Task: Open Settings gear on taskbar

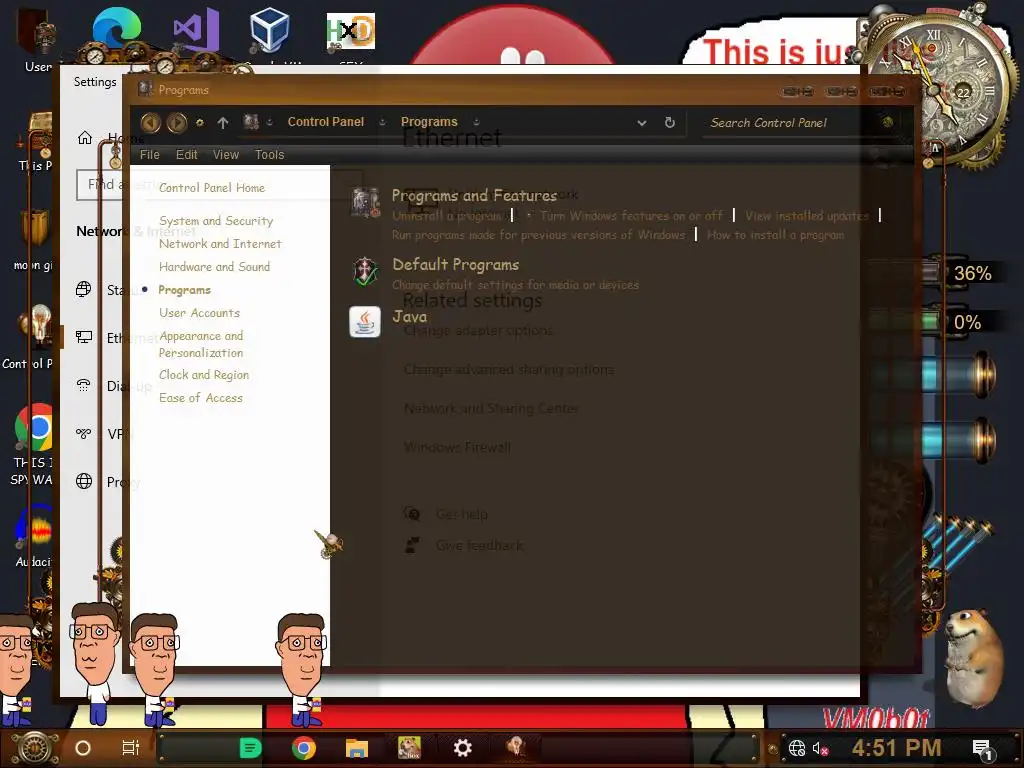Action: 462,748
